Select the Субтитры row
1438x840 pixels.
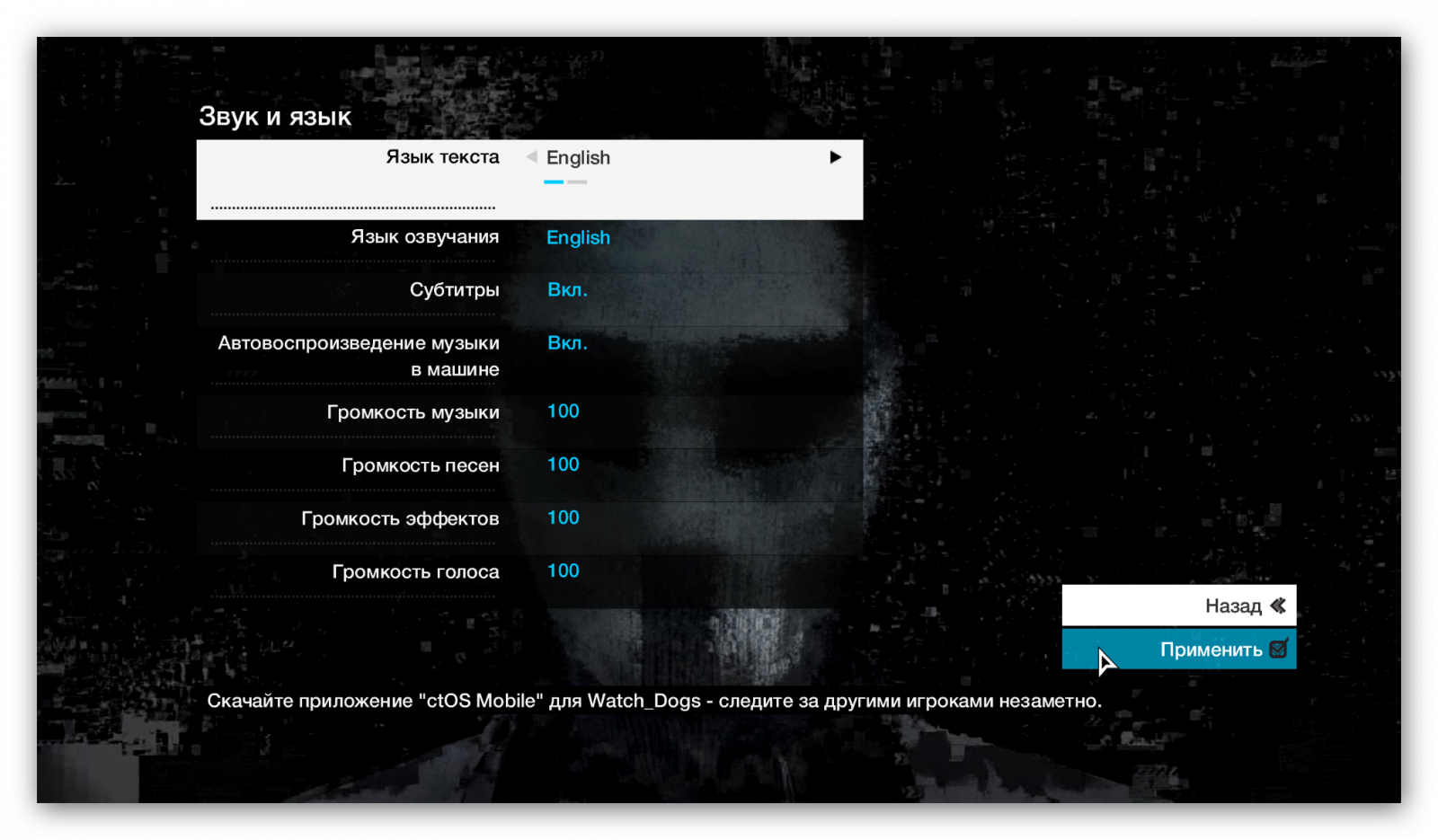pyautogui.click(x=529, y=299)
